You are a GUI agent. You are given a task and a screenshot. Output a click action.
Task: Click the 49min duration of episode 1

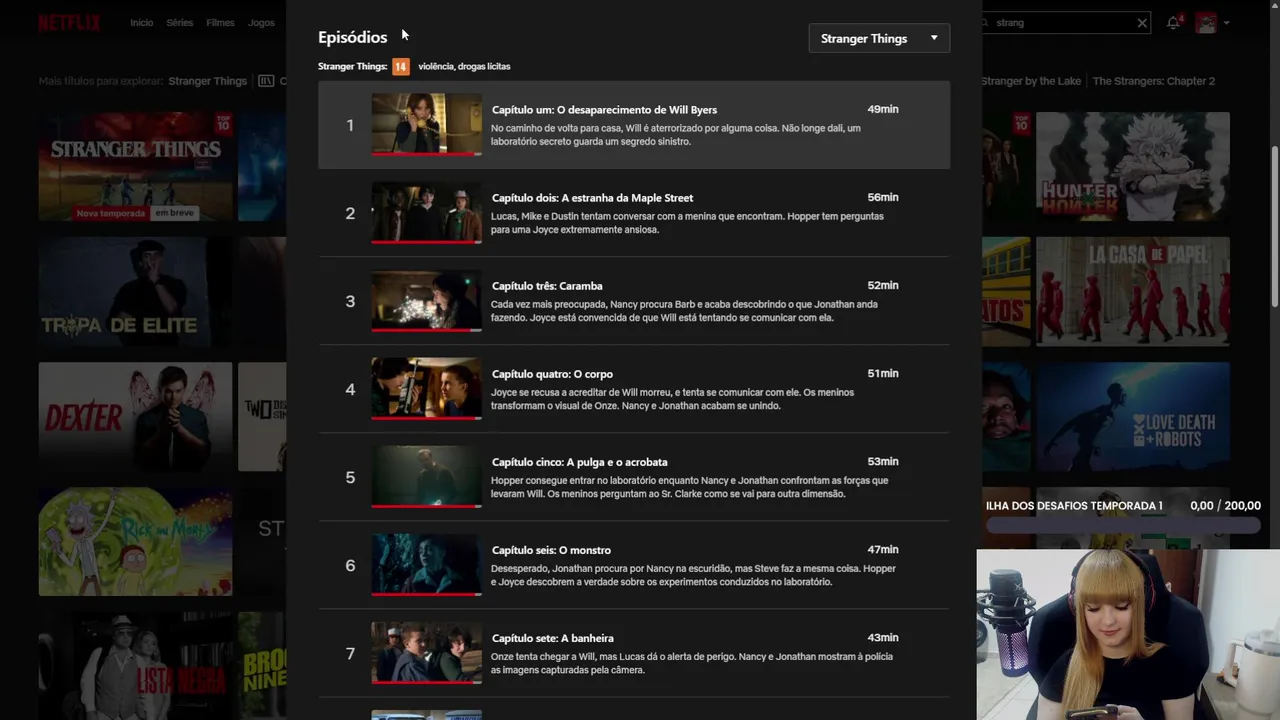coord(883,109)
